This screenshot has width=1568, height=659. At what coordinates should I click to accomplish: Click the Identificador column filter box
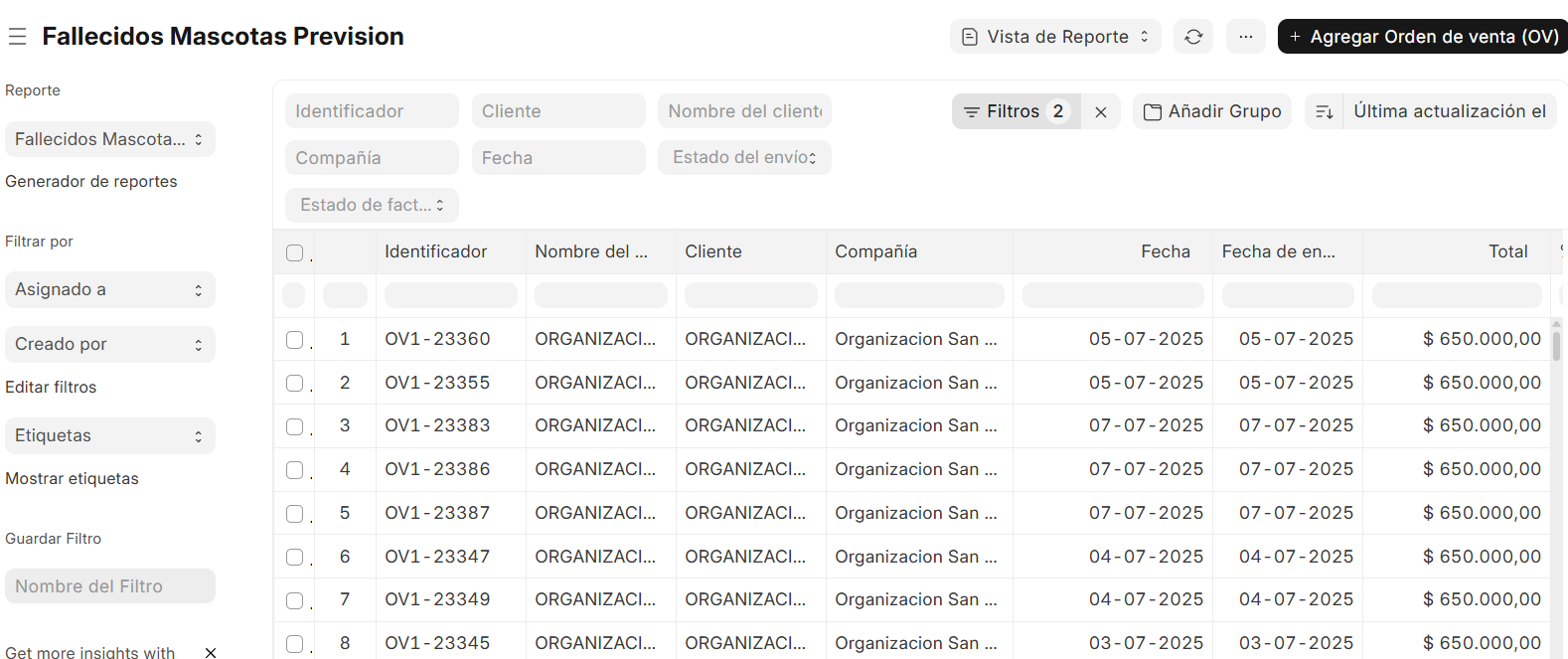(x=451, y=295)
